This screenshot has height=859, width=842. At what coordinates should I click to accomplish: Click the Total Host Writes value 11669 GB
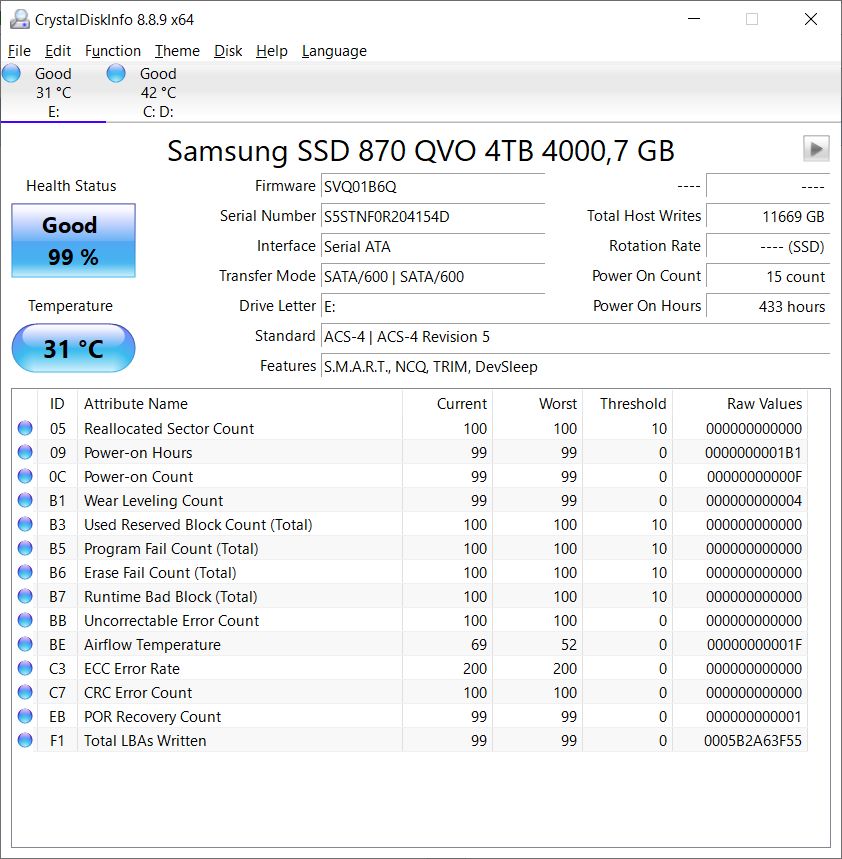coord(768,216)
